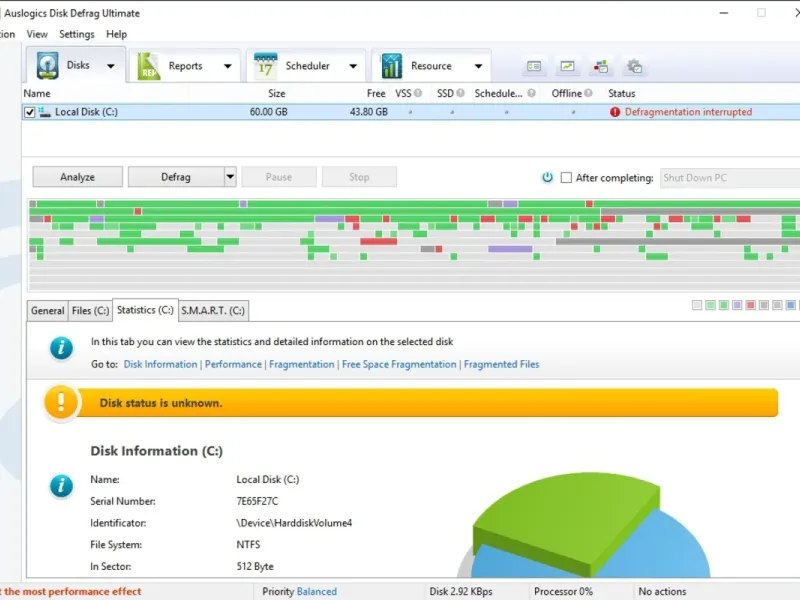This screenshot has width=800, height=600.
Task: Click the Disk status is unknown banner
Action: (411, 403)
